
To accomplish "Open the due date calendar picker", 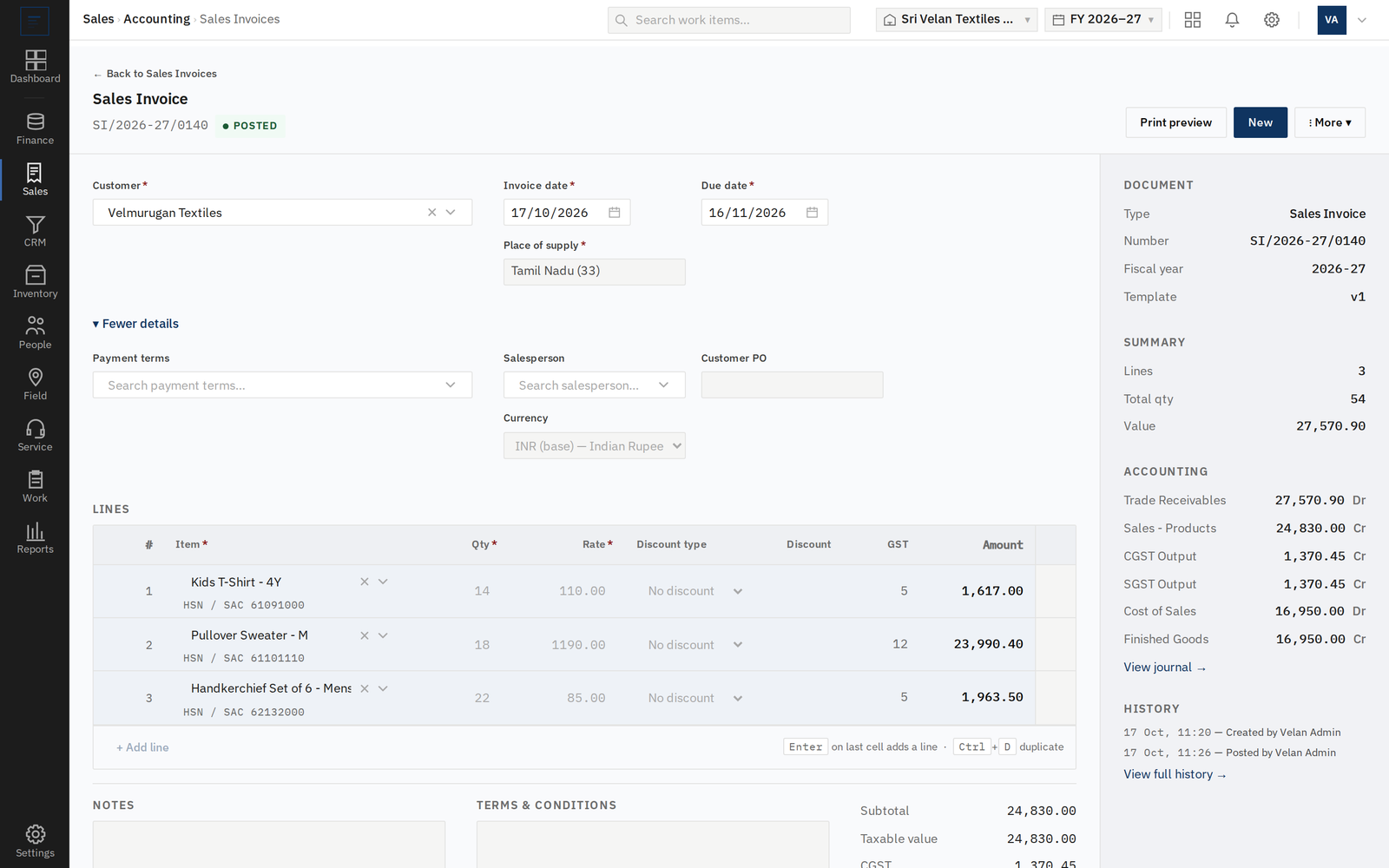I will [813, 213].
